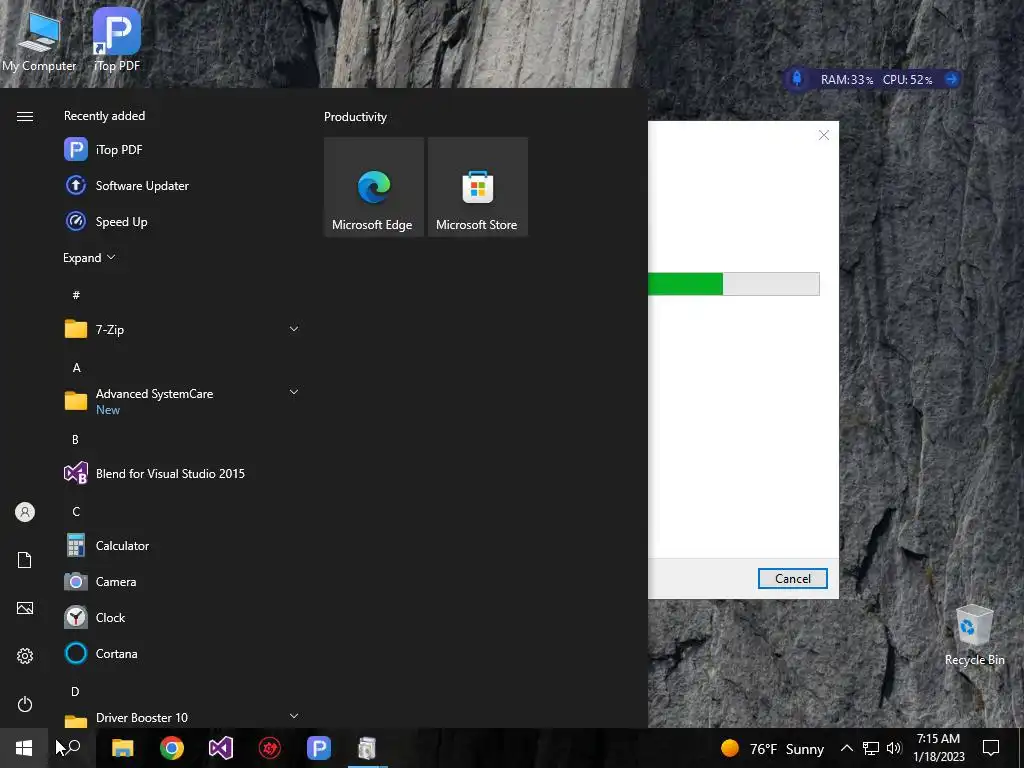Launch Google Chrome from taskbar
The height and width of the screenshot is (768, 1024).
[172, 748]
